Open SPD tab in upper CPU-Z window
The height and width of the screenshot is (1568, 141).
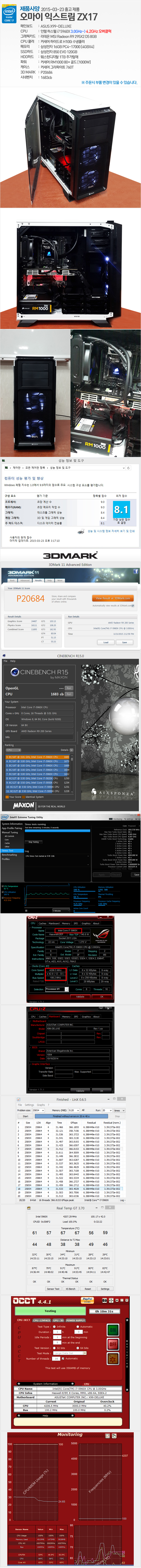pyautogui.click(x=76, y=923)
